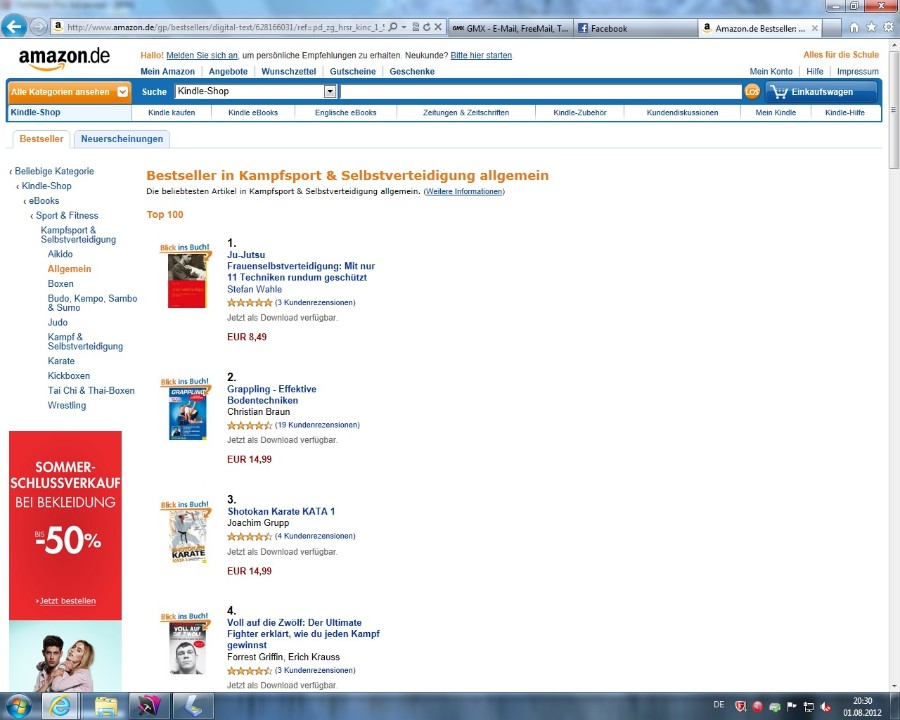Click the browser back arrow button

pyautogui.click(x=14, y=26)
